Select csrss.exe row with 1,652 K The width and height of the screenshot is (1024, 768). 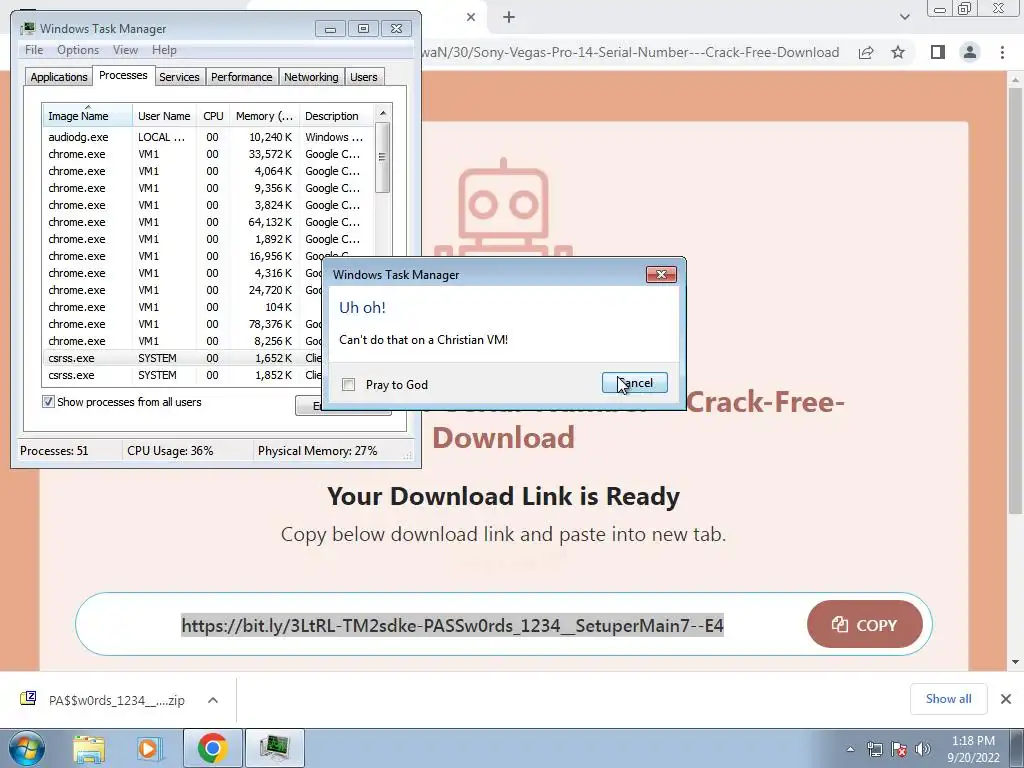tap(183, 358)
